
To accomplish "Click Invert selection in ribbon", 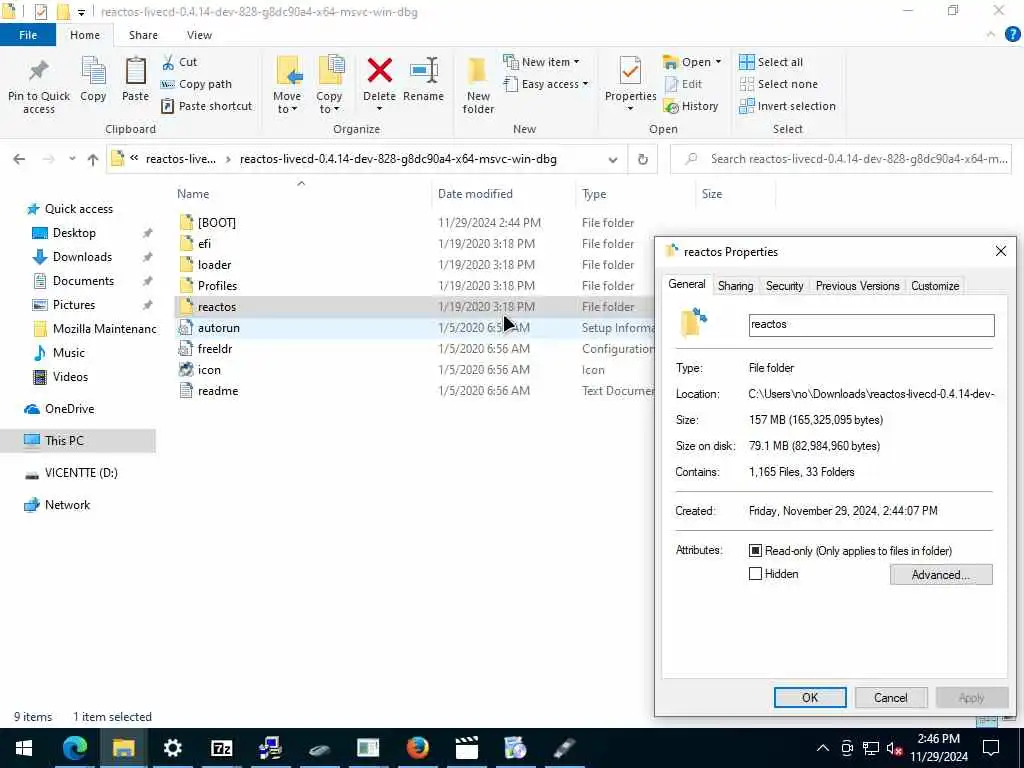I will click(x=788, y=106).
